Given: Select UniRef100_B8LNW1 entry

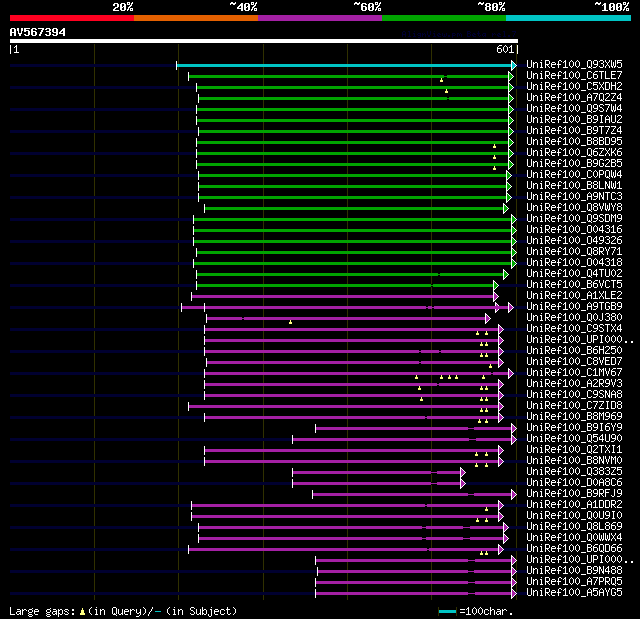Looking at the screenshot, I should [x=574, y=186].
